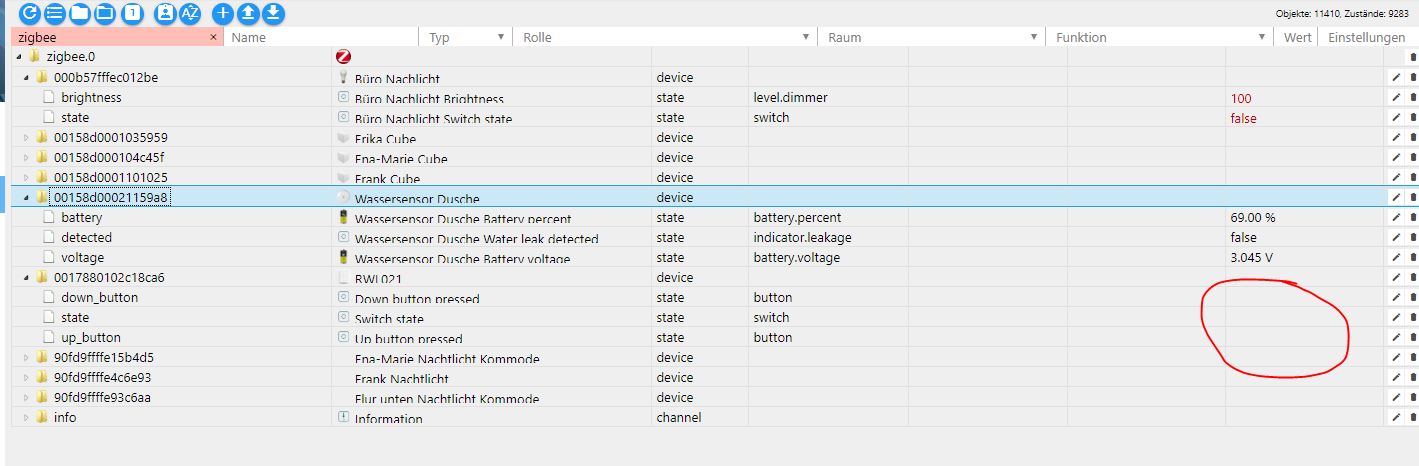
Task: Clear the zigbee filter with the x
Action: click(x=213, y=37)
